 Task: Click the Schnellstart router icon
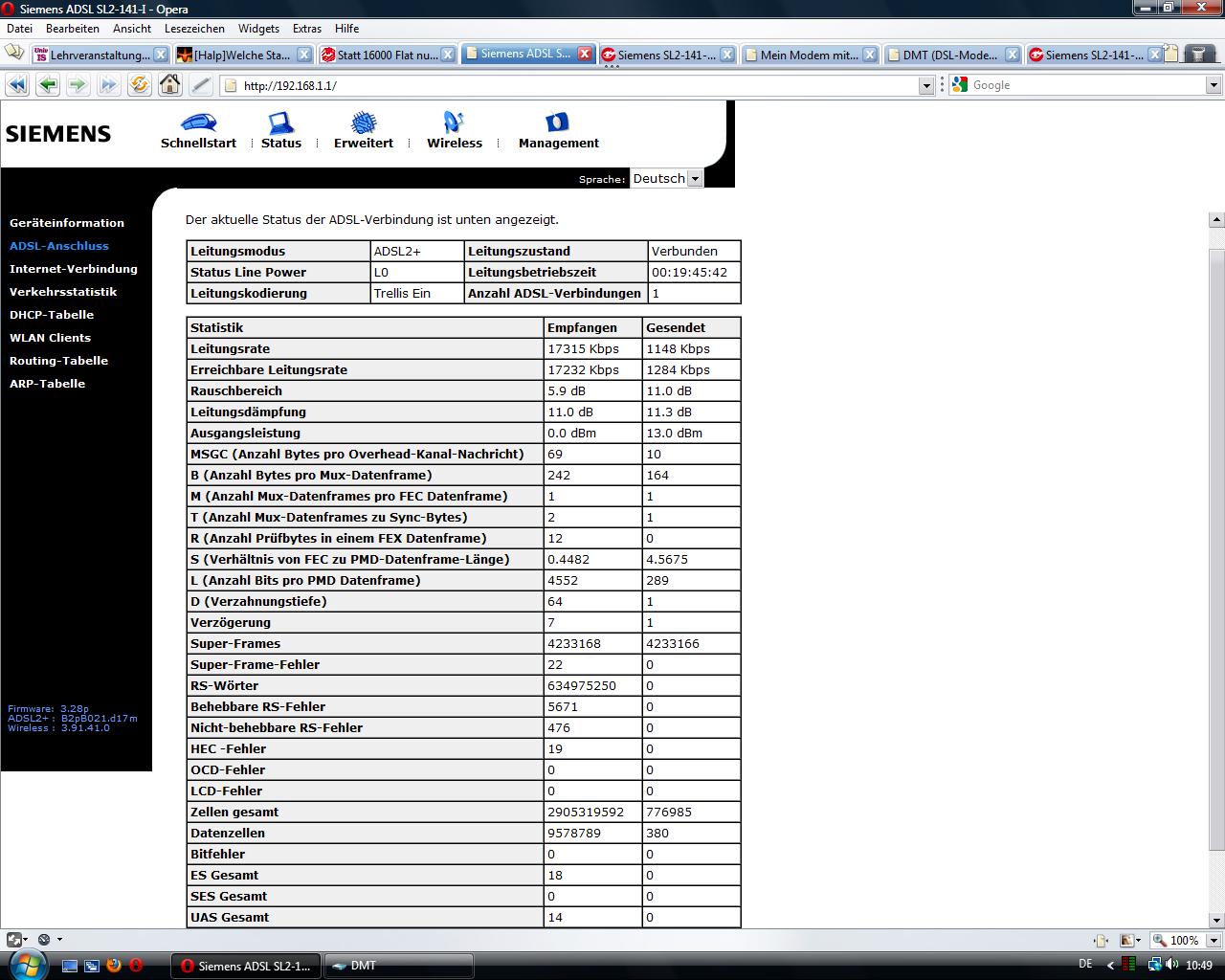tap(198, 122)
